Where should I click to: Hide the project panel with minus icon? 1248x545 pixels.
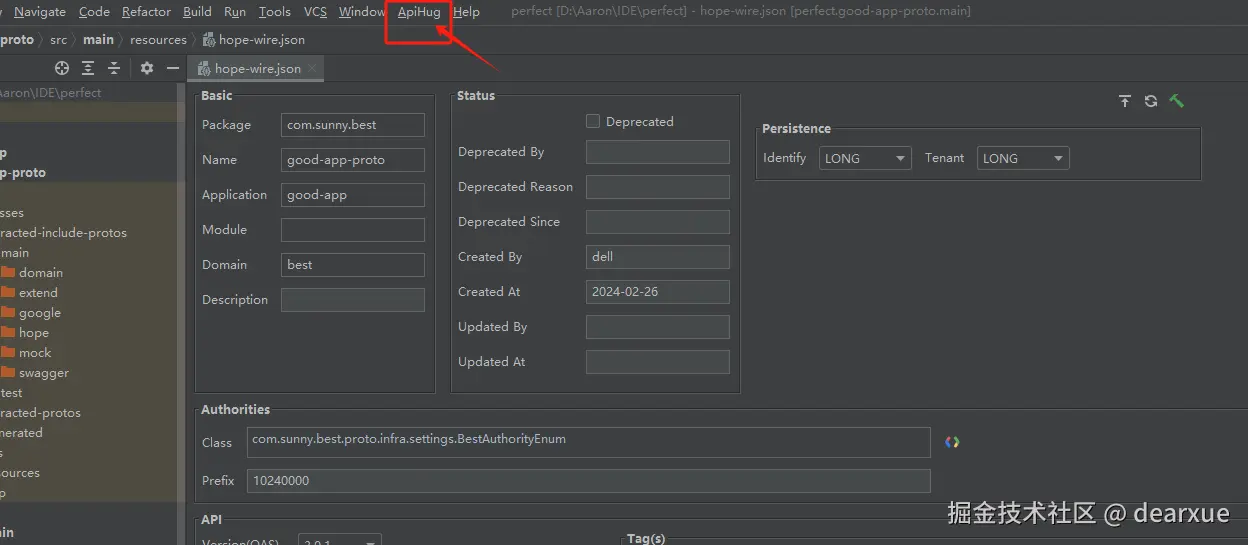173,68
